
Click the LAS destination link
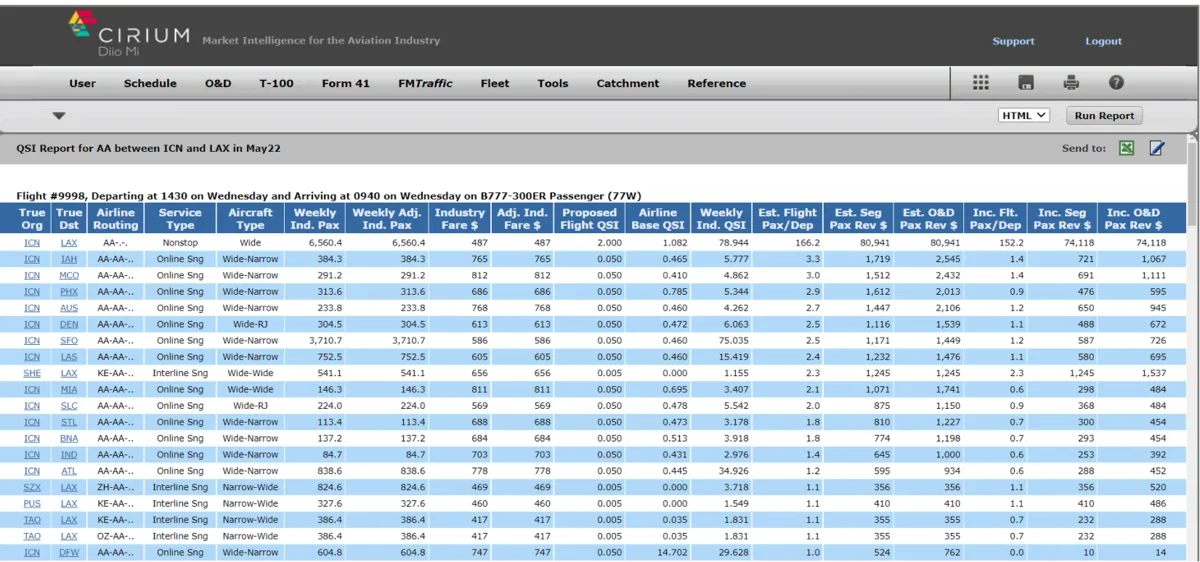(69, 357)
